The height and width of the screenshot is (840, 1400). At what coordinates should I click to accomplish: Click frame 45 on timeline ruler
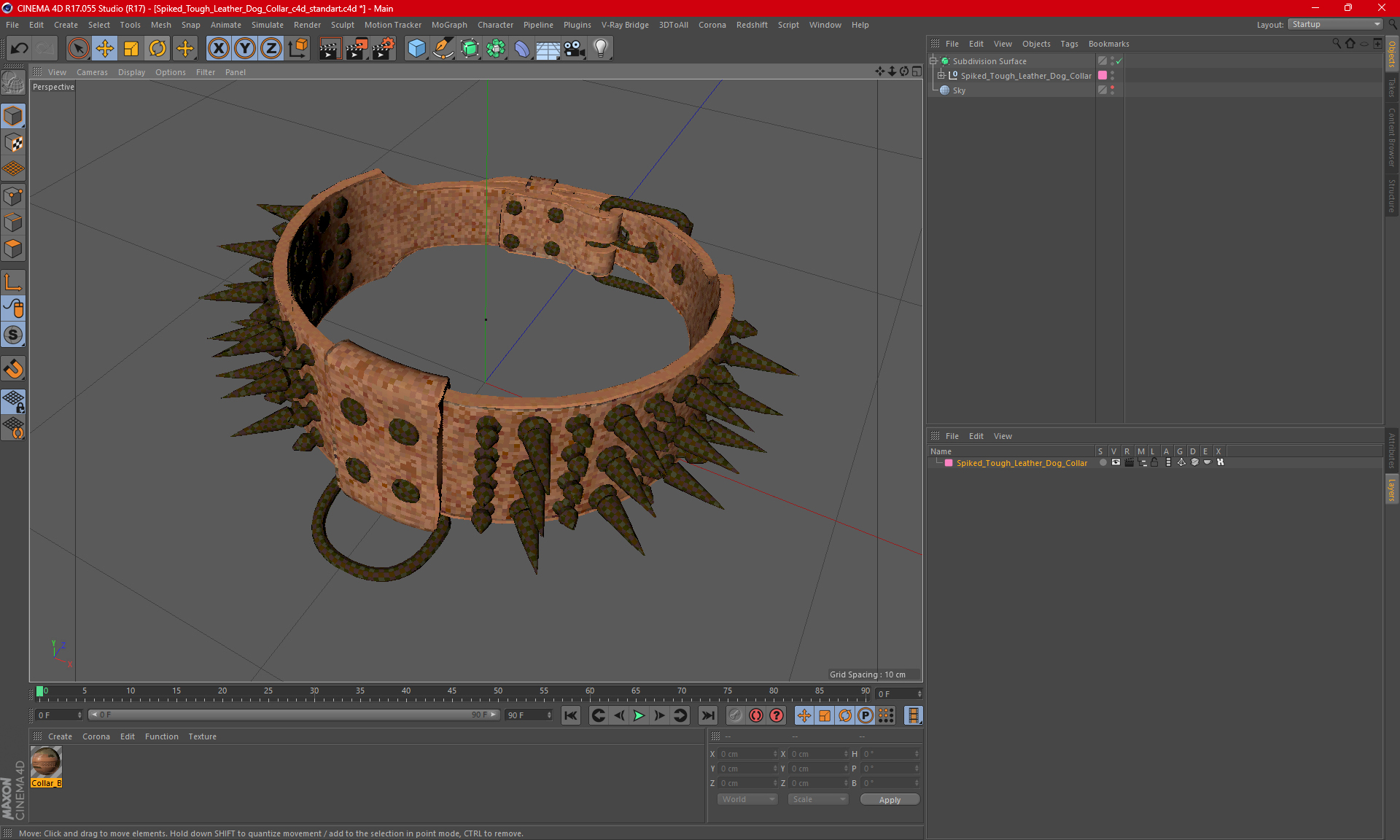click(452, 691)
